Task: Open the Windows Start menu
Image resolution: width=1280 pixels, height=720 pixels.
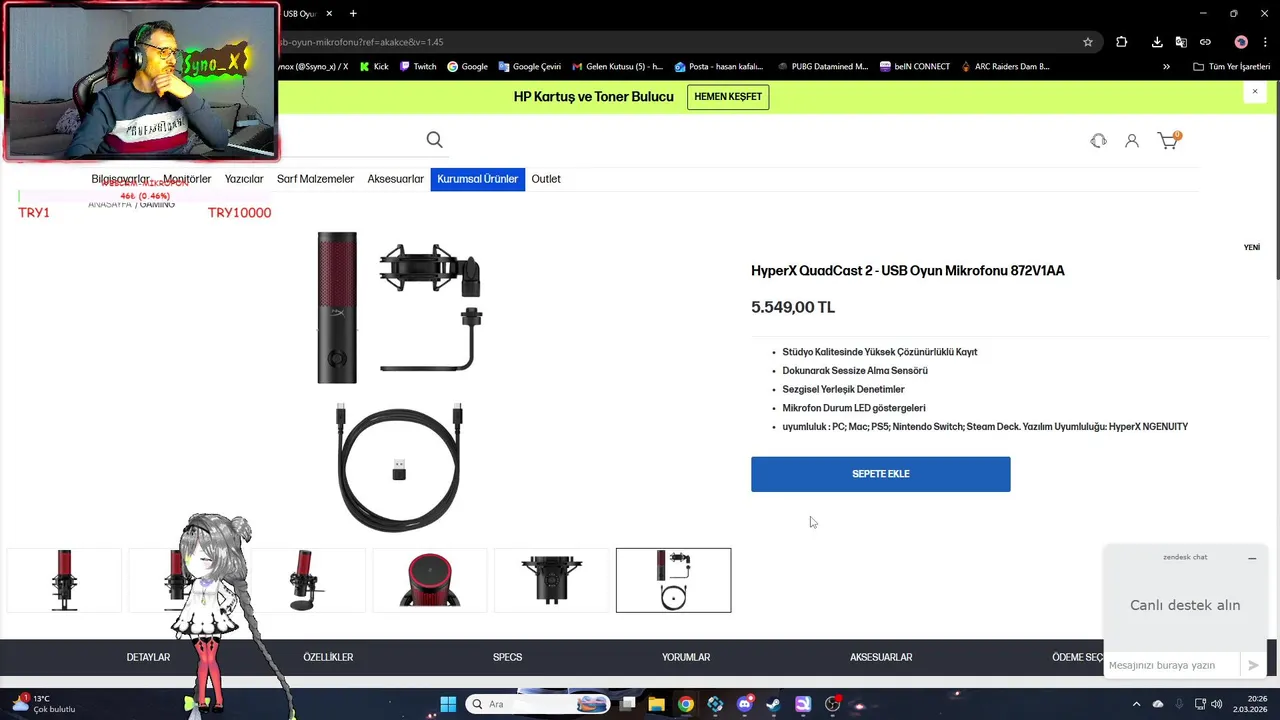Action: coord(448,704)
